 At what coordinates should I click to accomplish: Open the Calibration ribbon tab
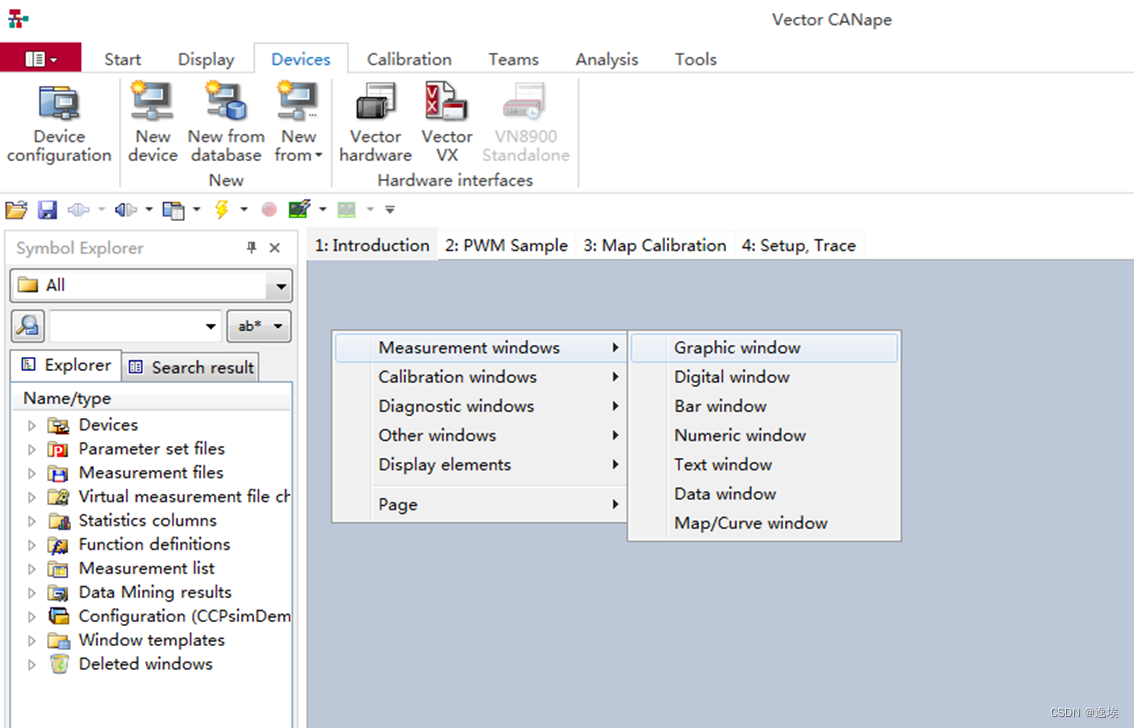(409, 59)
